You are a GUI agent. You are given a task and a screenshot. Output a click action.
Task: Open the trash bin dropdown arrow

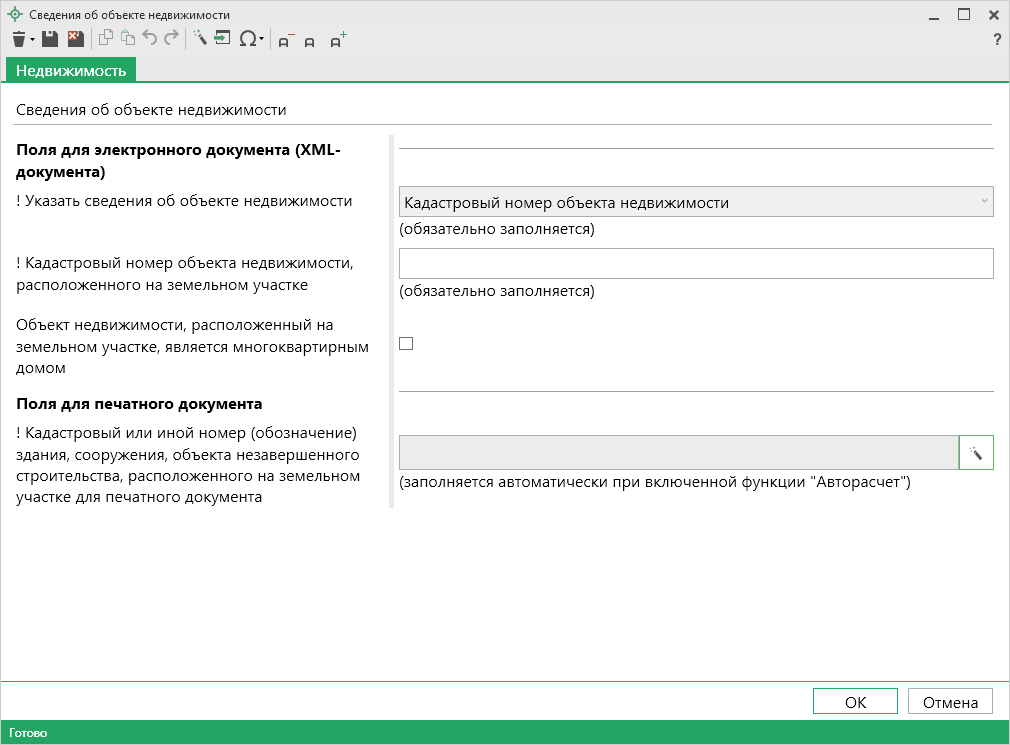(x=32, y=40)
